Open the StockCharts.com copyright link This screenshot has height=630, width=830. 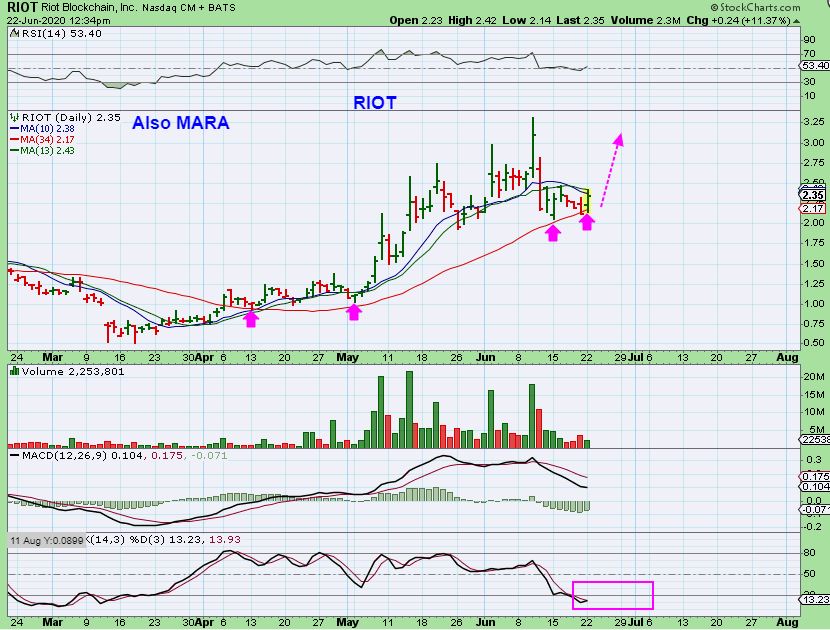coord(755,7)
